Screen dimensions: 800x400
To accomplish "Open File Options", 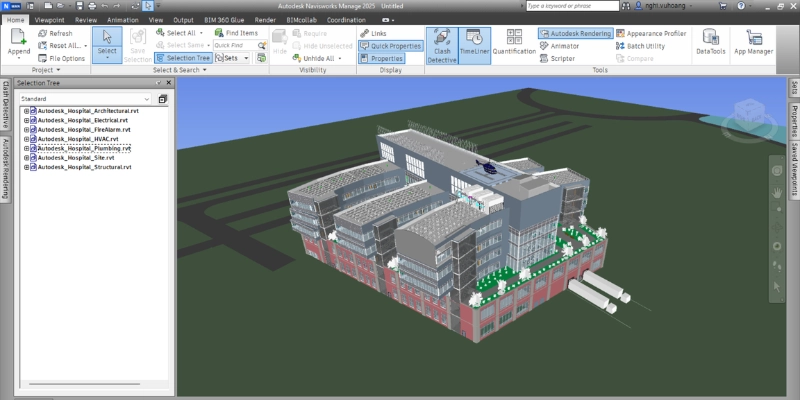I will click(x=62, y=58).
